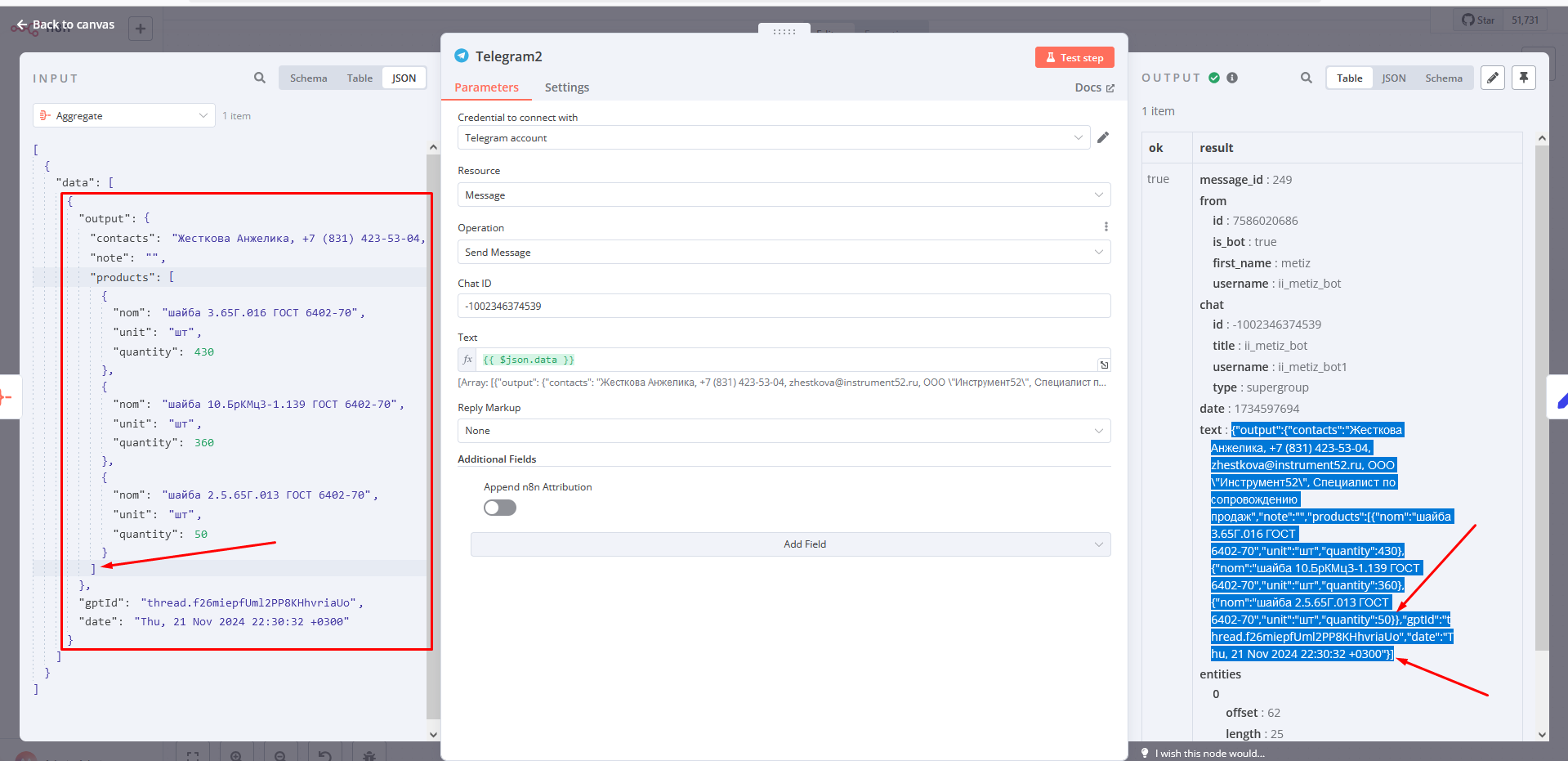Click the plus button beside Back to canvas

[x=141, y=29]
